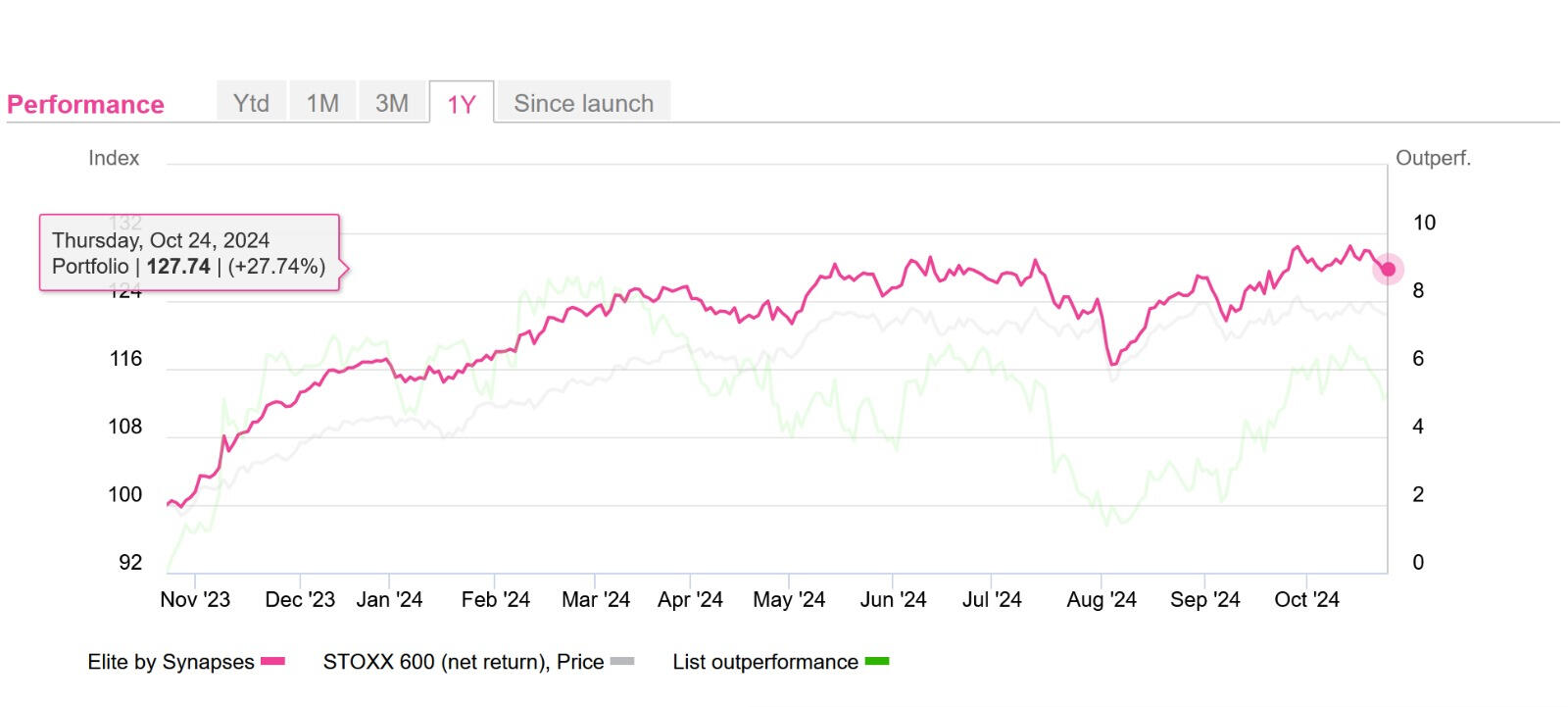Click the Outperf. axis title
The image size is (1568, 707).
[x=1433, y=158]
